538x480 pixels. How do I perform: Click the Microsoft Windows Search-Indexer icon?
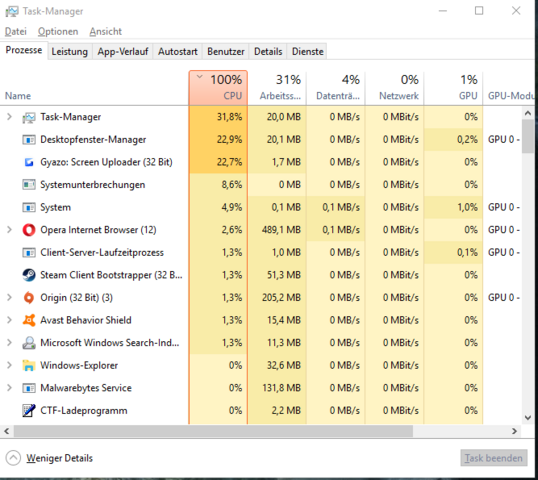[x=29, y=343]
